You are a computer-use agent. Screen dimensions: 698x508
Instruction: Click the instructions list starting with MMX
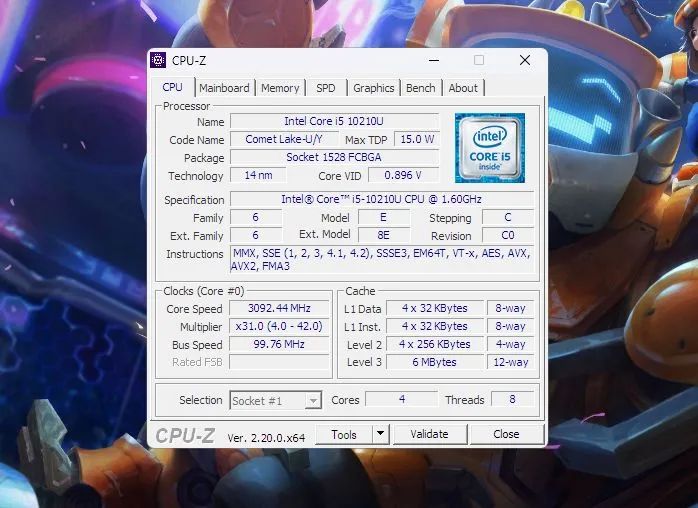tap(381, 259)
